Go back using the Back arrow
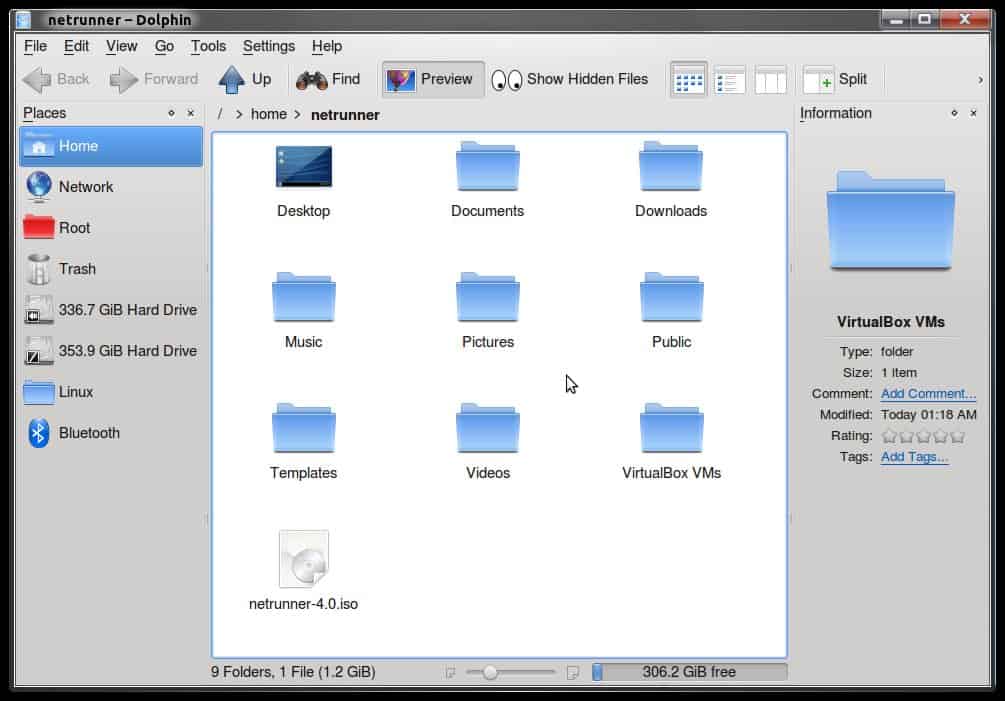Screen dimensions: 1005x701 click(x=56, y=79)
